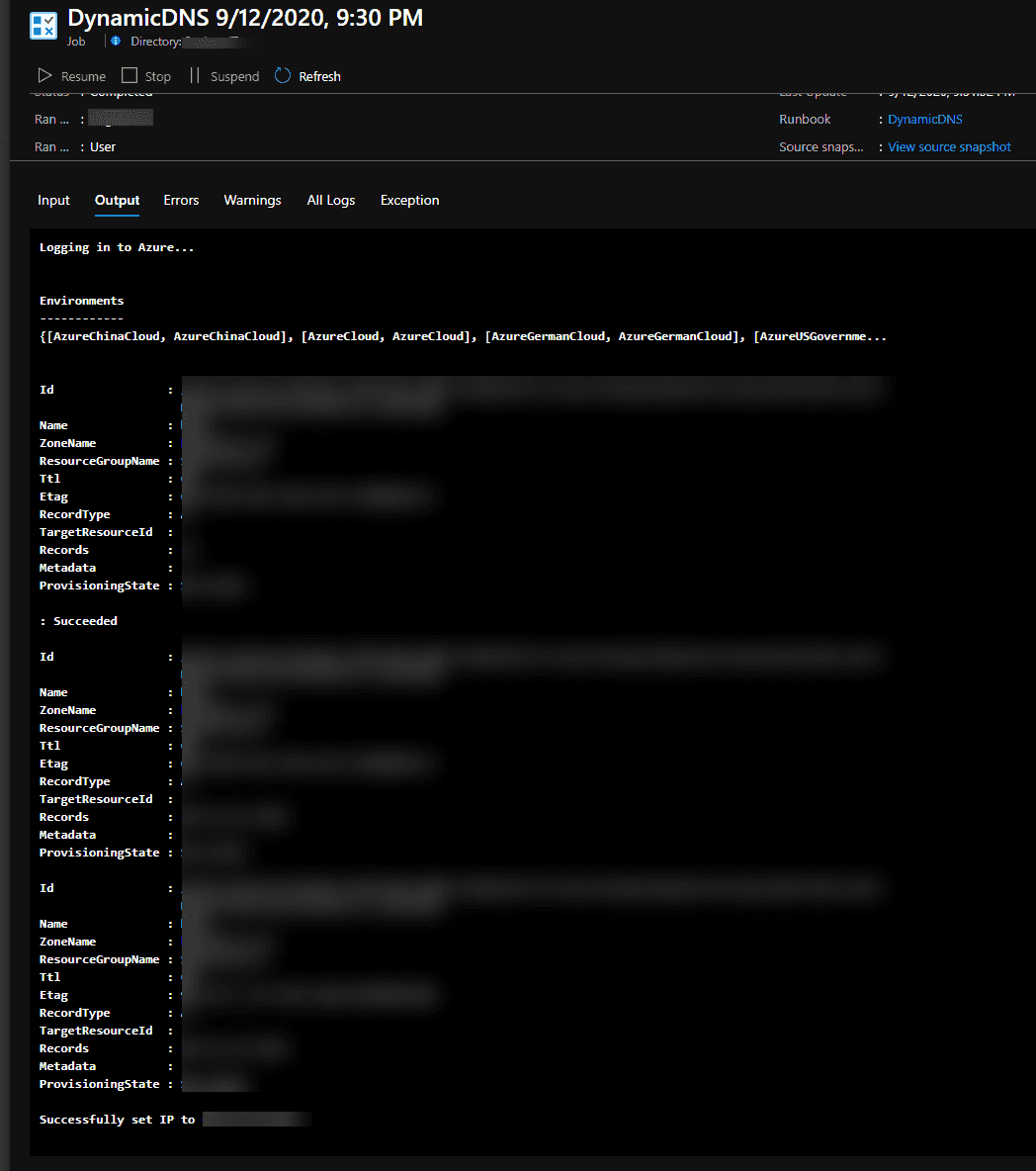This screenshot has width=1036, height=1171.
Task: Click the Suspend pause icon
Action: tap(195, 75)
